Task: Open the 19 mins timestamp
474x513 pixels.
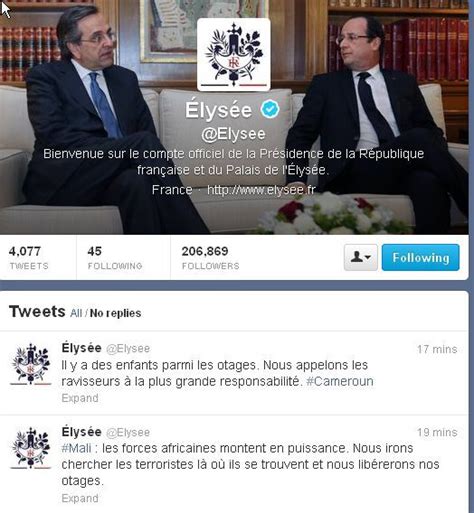Action: pos(437,432)
